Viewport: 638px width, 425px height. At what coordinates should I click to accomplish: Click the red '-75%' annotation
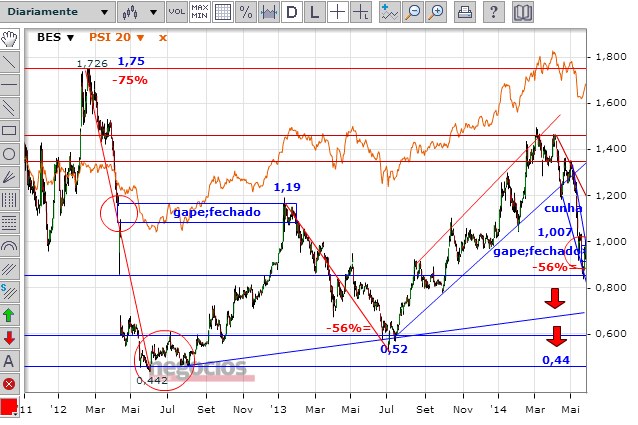130,80
